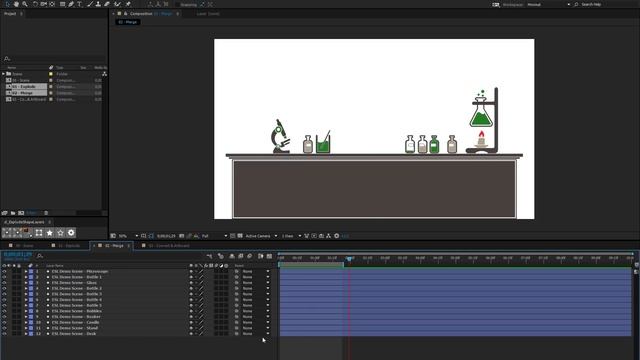Select the Selection arrow tool
640x360 pixels.
point(7,4)
